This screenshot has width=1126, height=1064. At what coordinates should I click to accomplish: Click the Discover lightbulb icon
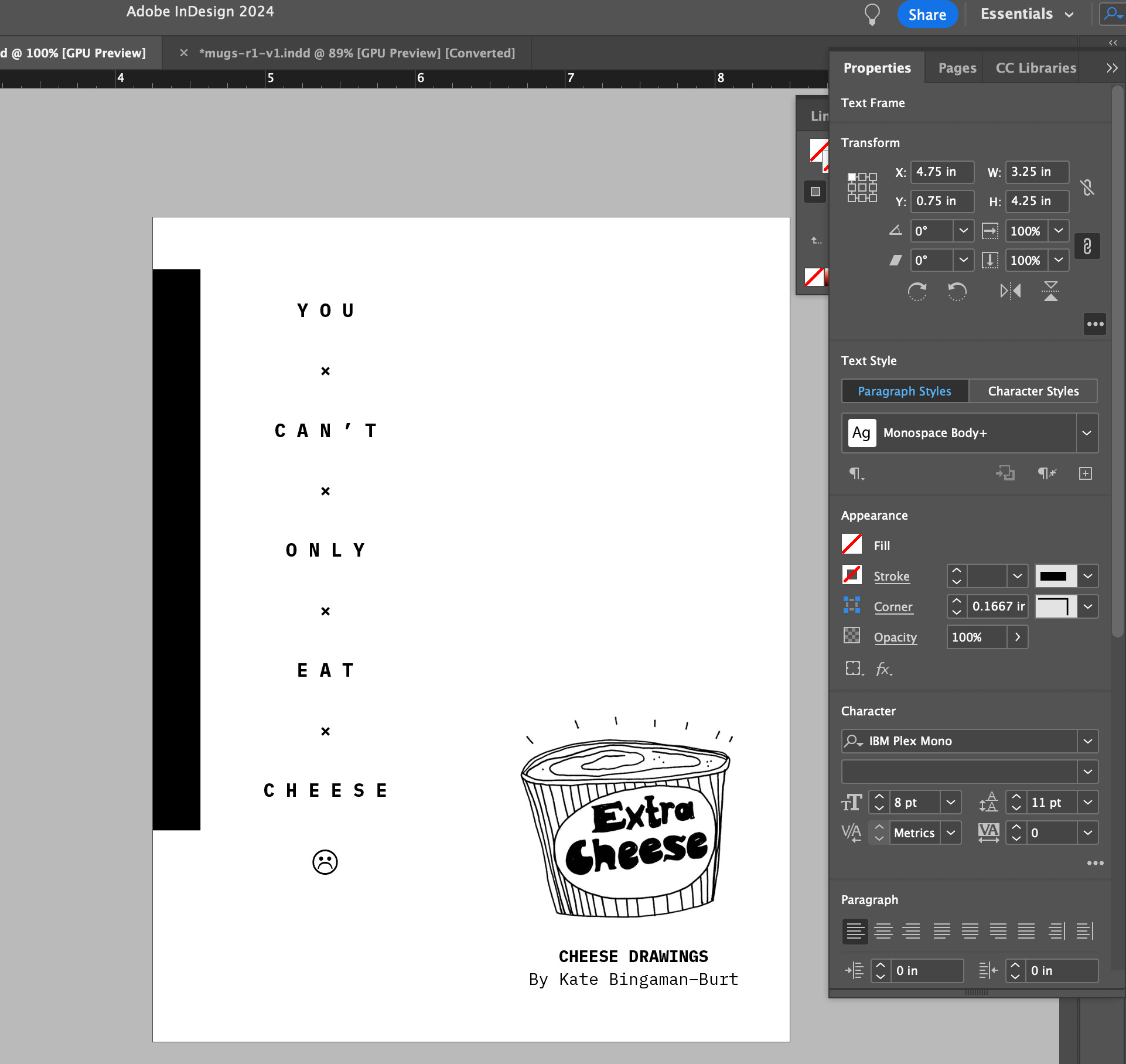(872, 14)
